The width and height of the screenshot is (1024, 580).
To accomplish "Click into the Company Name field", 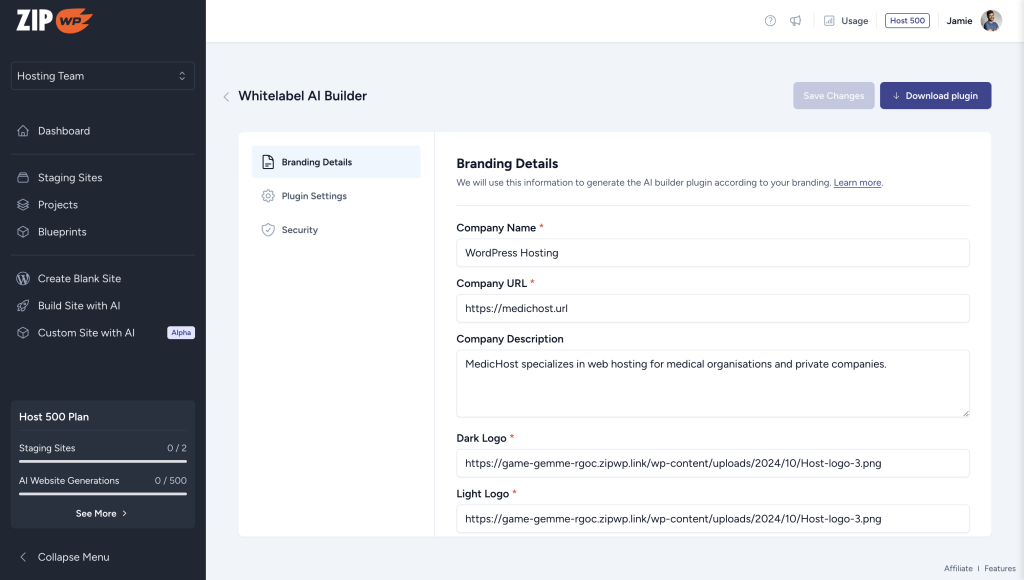I will pos(712,253).
